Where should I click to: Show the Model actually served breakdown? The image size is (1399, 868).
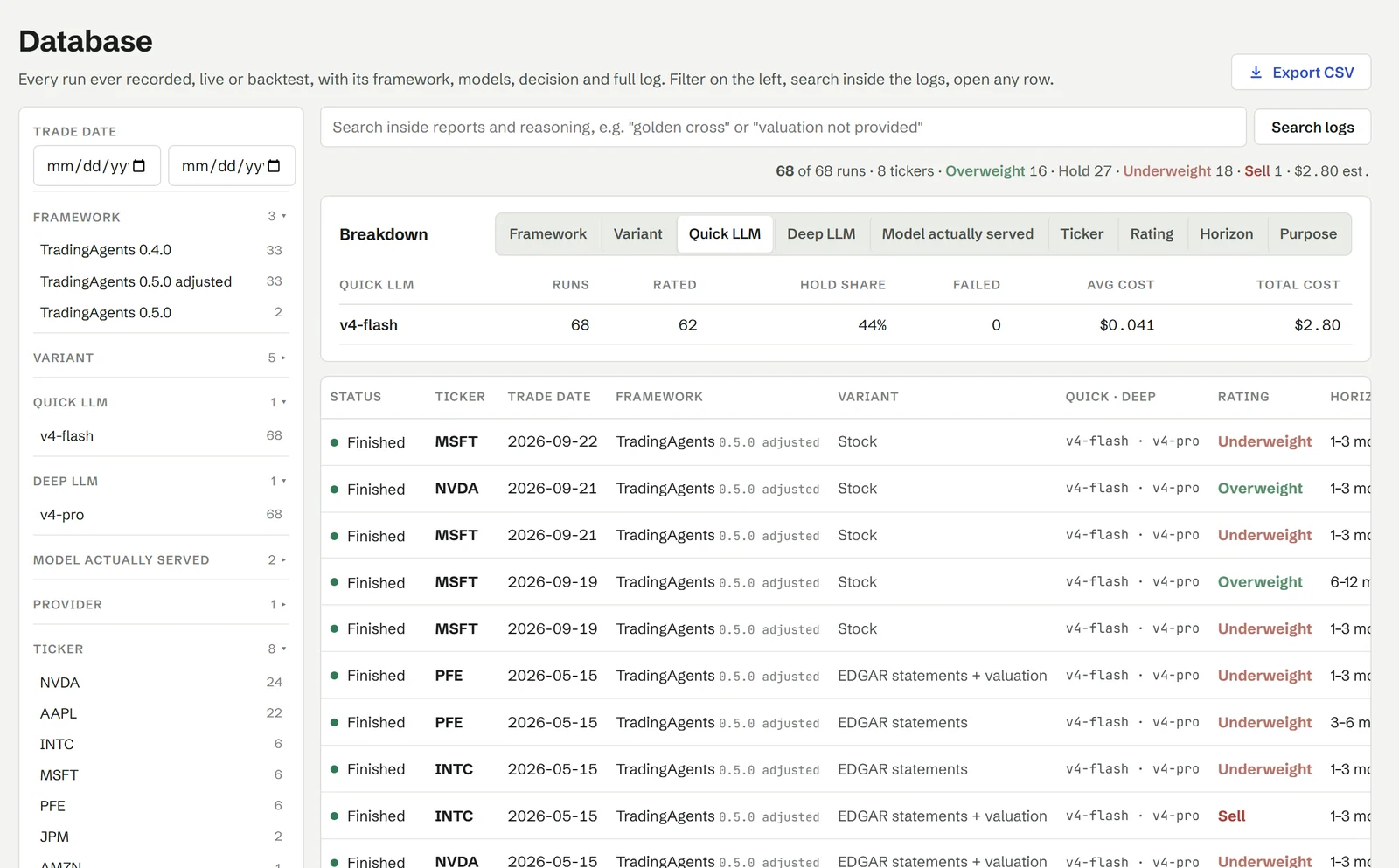[x=957, y=233]
